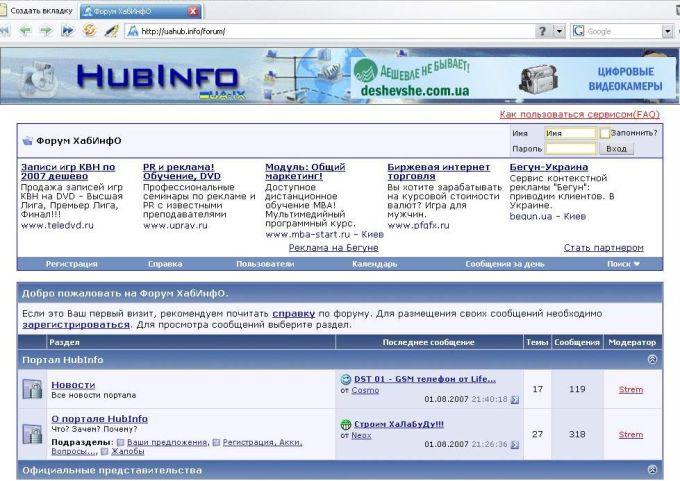Open Strem moderator link in О портале row

pyautogui.click(x=631, y=435)
